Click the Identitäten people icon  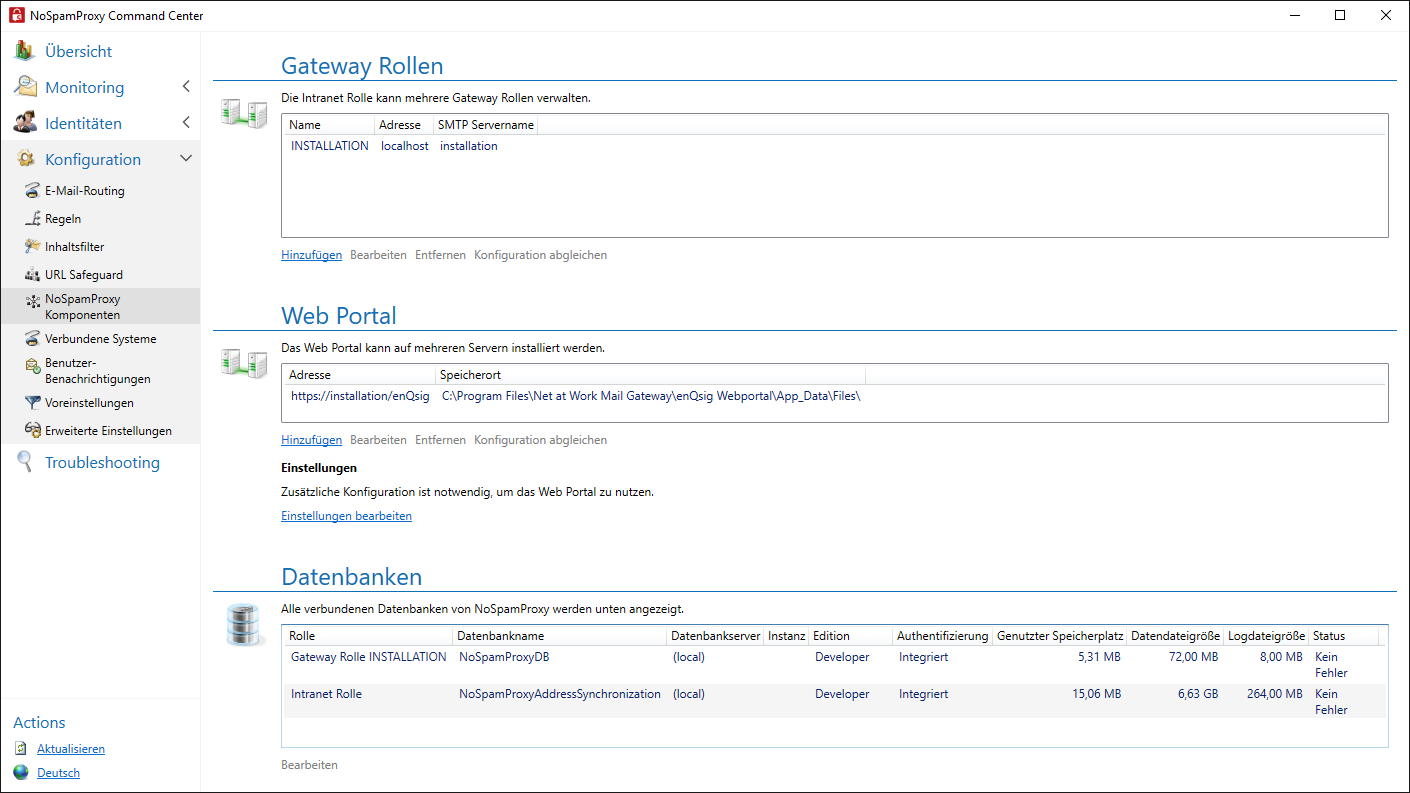(25, 123)
